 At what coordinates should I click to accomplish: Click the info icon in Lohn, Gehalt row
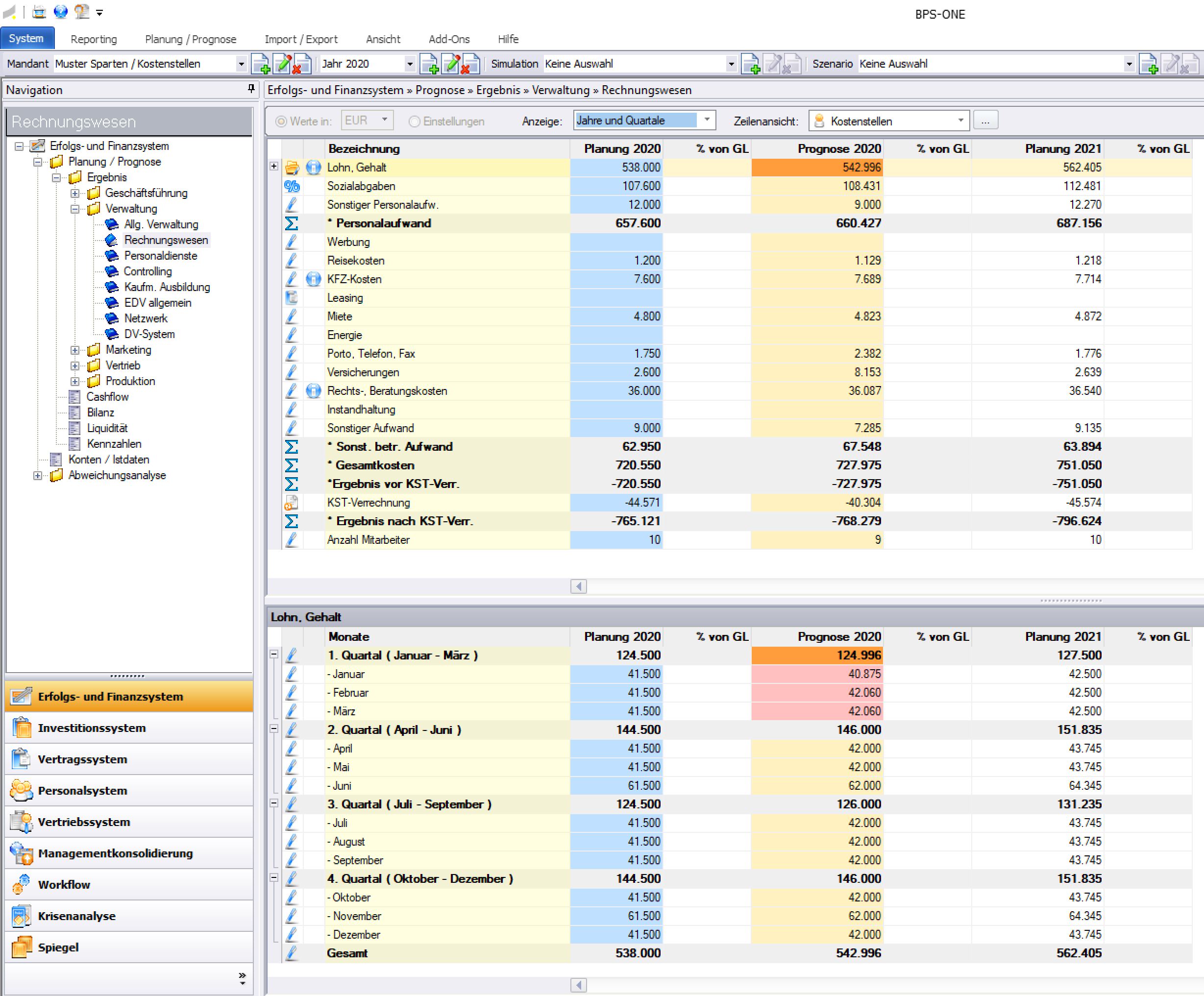point(313,168)
